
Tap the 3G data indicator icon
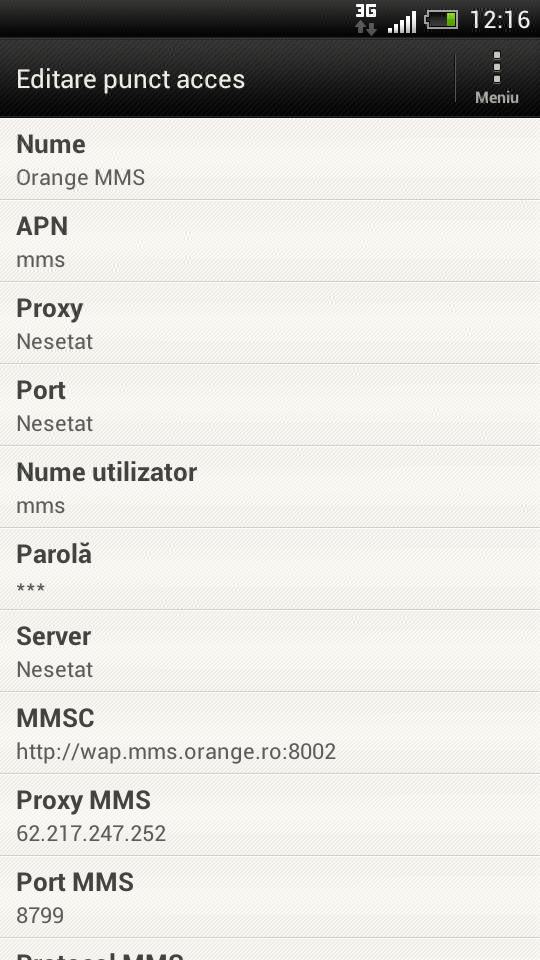coord(366,19)
